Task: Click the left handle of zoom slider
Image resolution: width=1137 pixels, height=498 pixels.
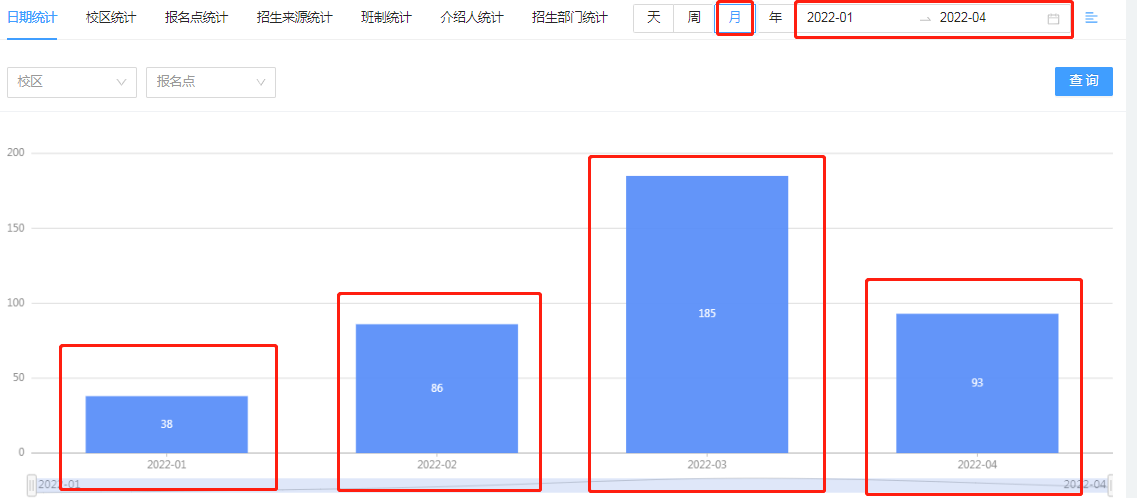Action: click(32, 484)
